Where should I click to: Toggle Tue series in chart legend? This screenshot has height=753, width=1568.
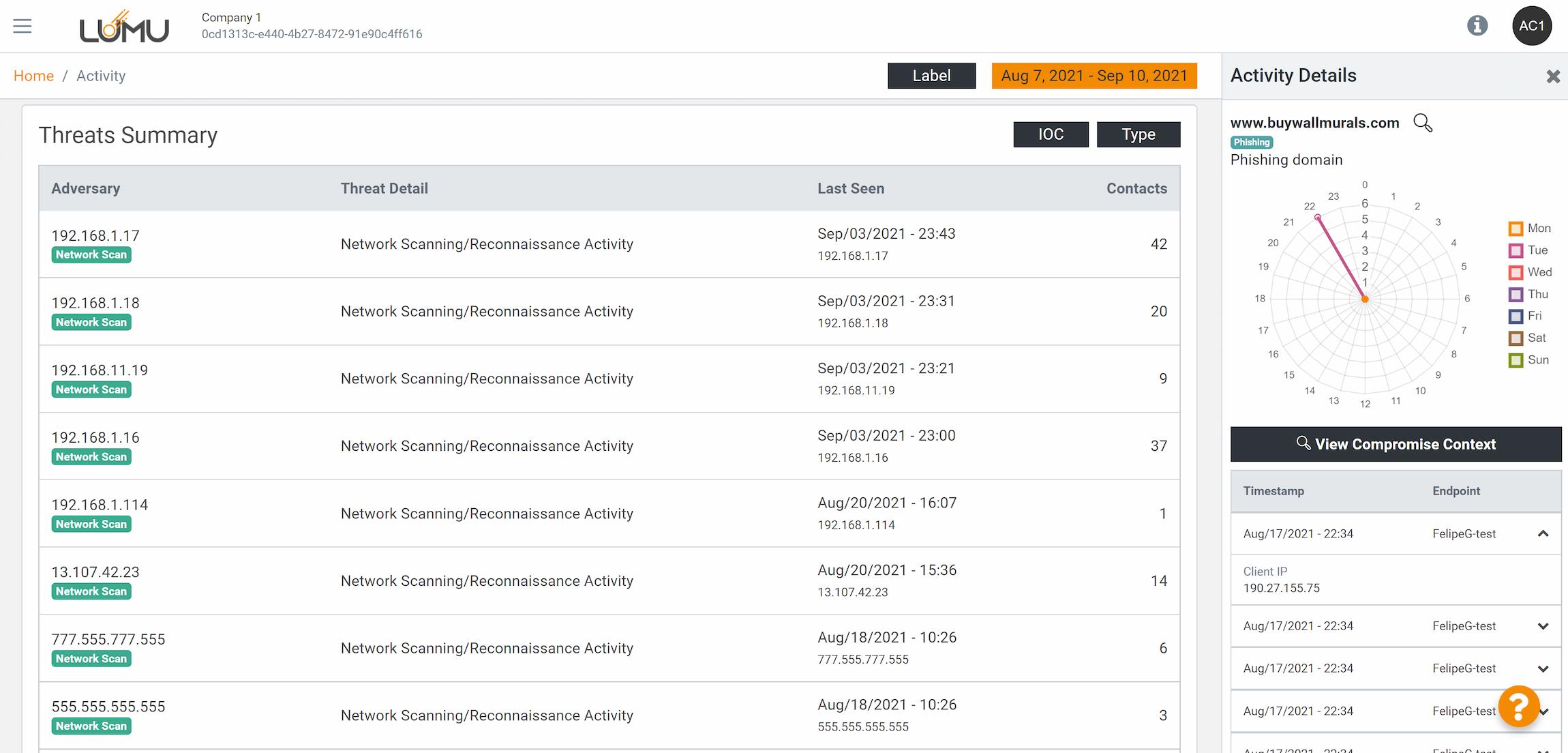(1530, 250)
